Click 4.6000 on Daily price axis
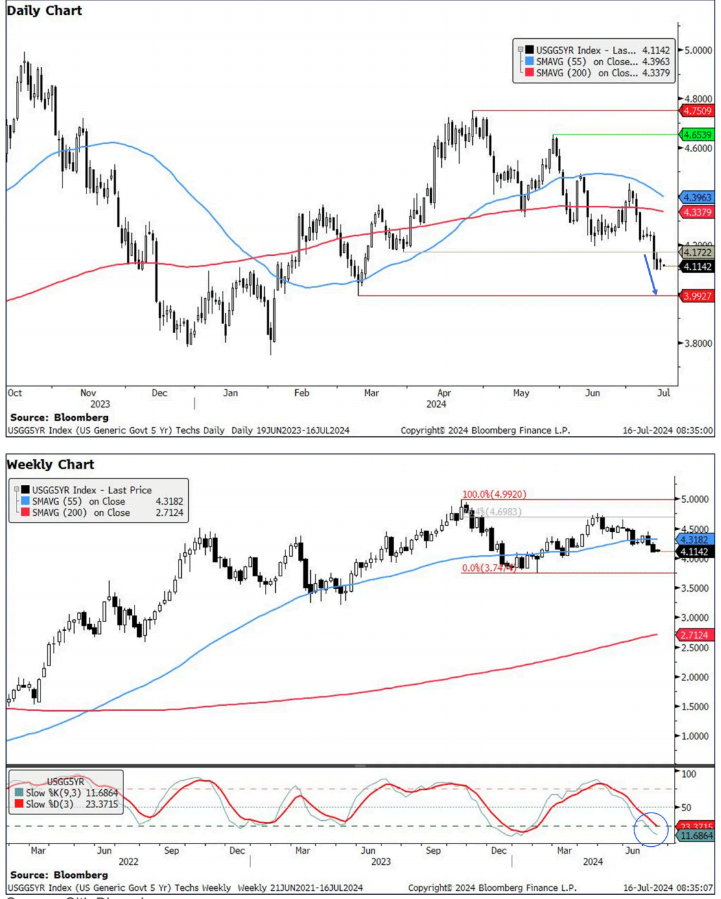This screenshot has height=899, width=721. tap(698, 148)
